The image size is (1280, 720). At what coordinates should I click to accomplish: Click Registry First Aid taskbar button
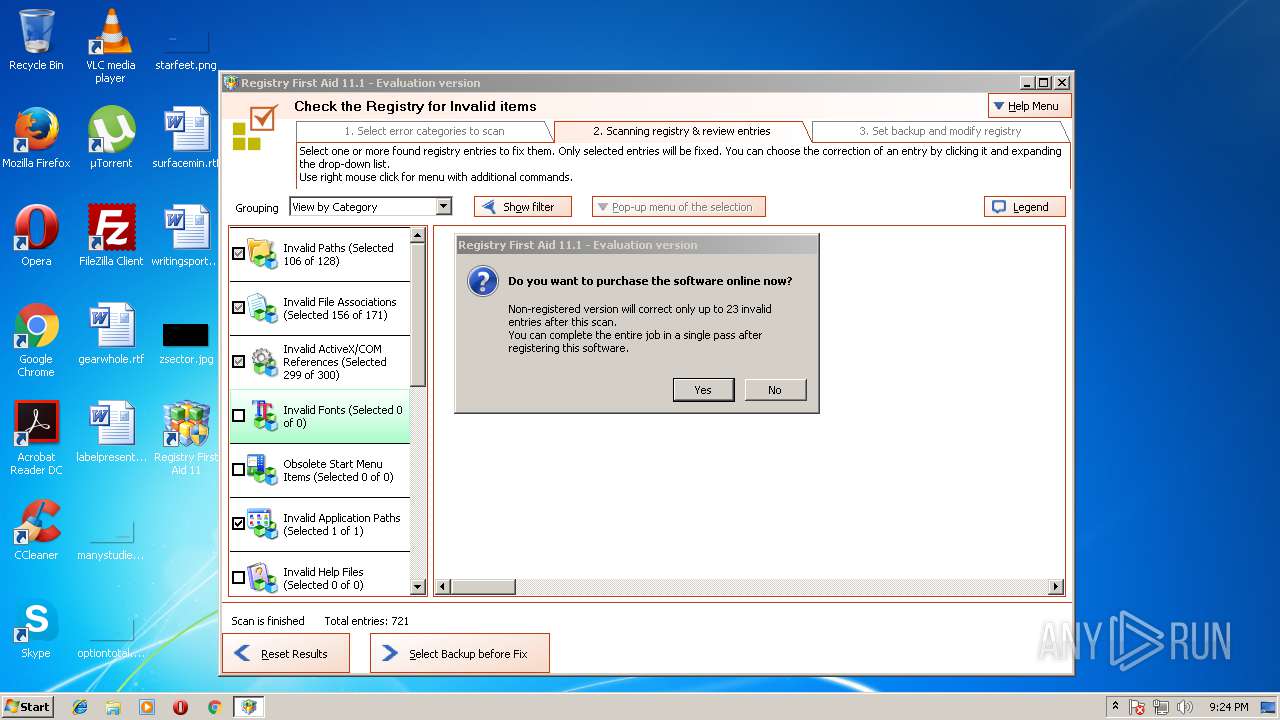[248, 707]
